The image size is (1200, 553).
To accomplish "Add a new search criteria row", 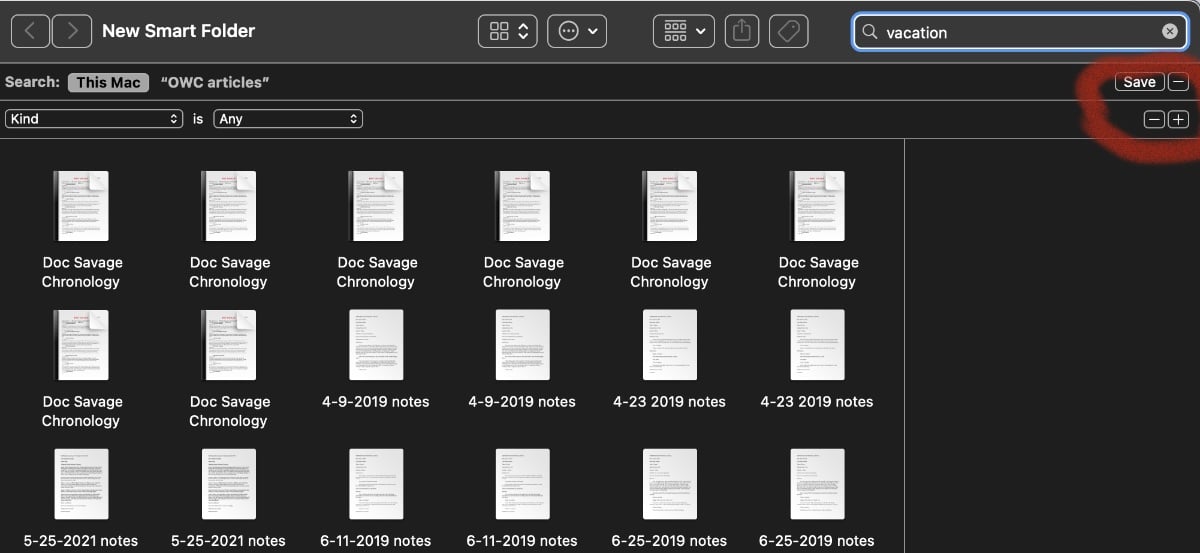I will (x=1178, y=119).
